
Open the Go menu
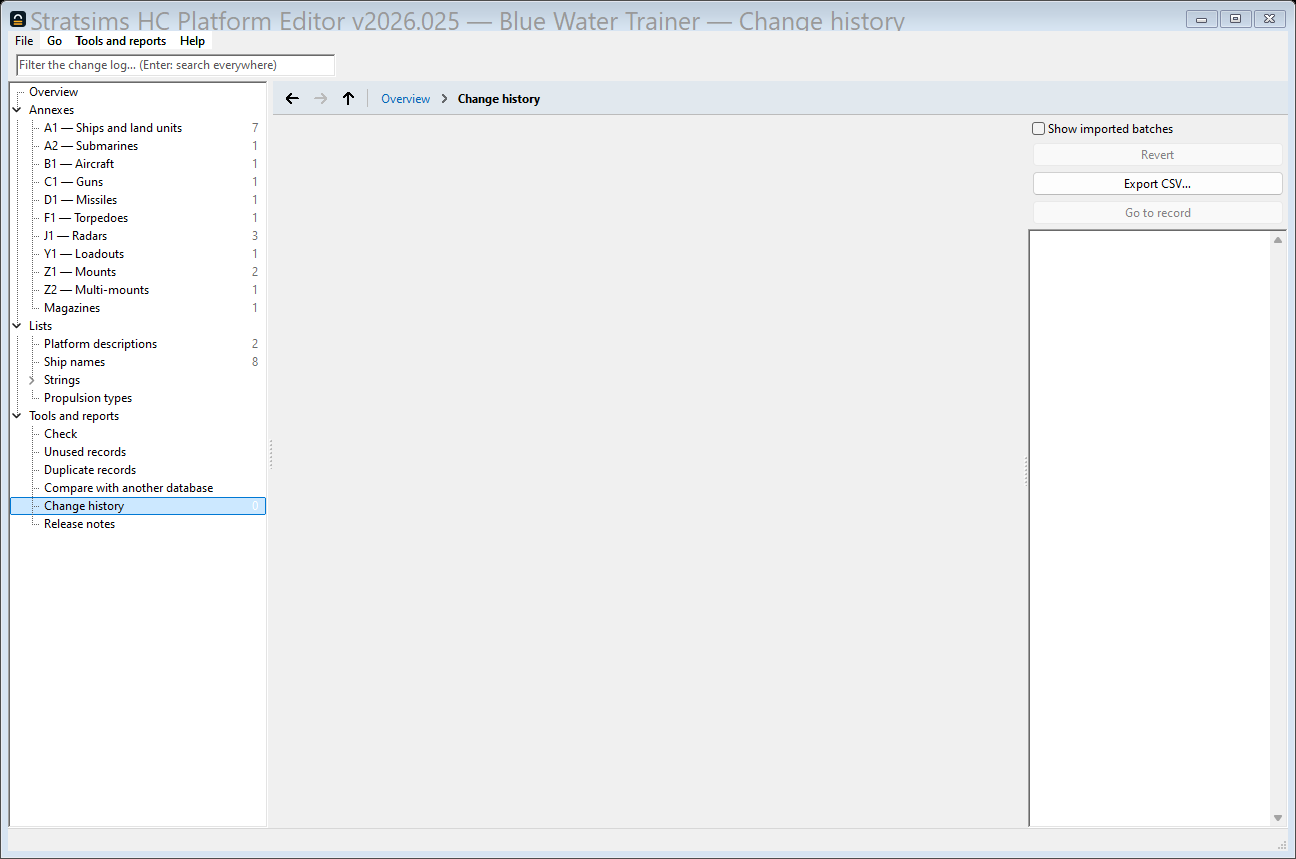54,41
